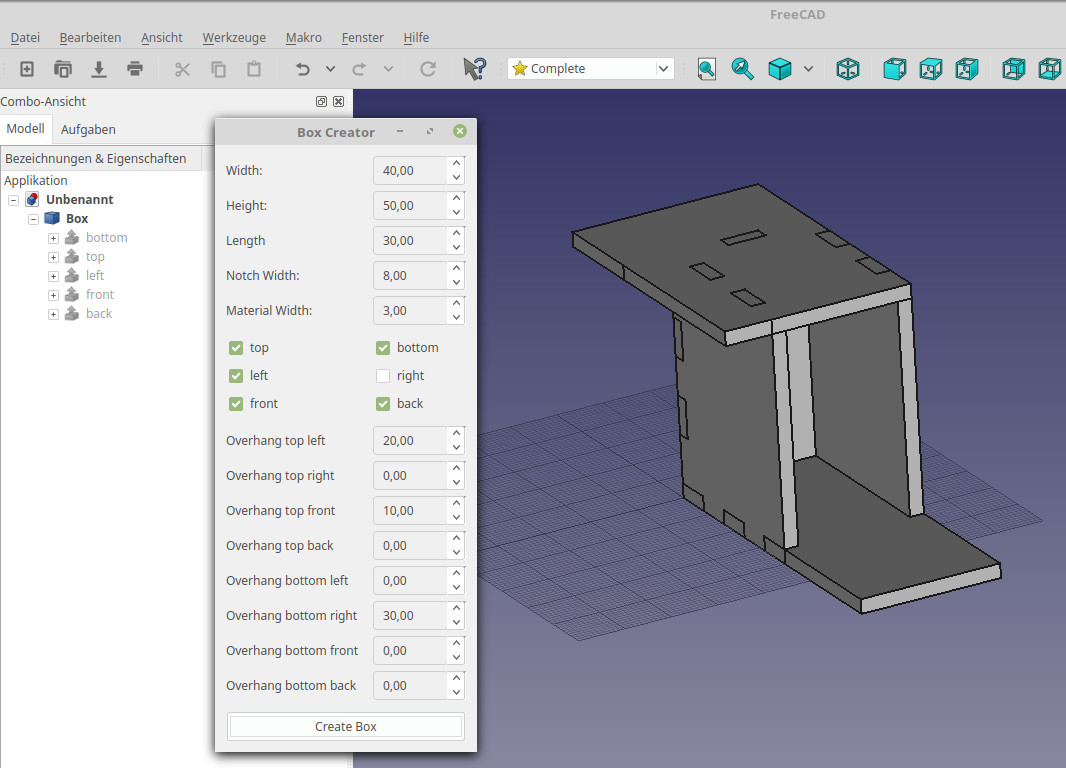Save the document with the download-arrow icon
Viewport: 1066px width, 768px height.
click(x=99, y=69)
